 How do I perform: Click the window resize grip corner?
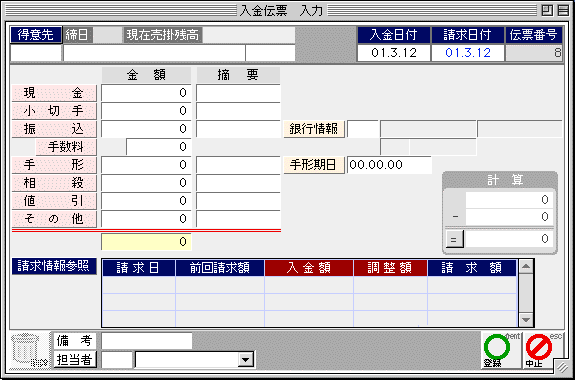pyautogui.click(x=561, y=366)
